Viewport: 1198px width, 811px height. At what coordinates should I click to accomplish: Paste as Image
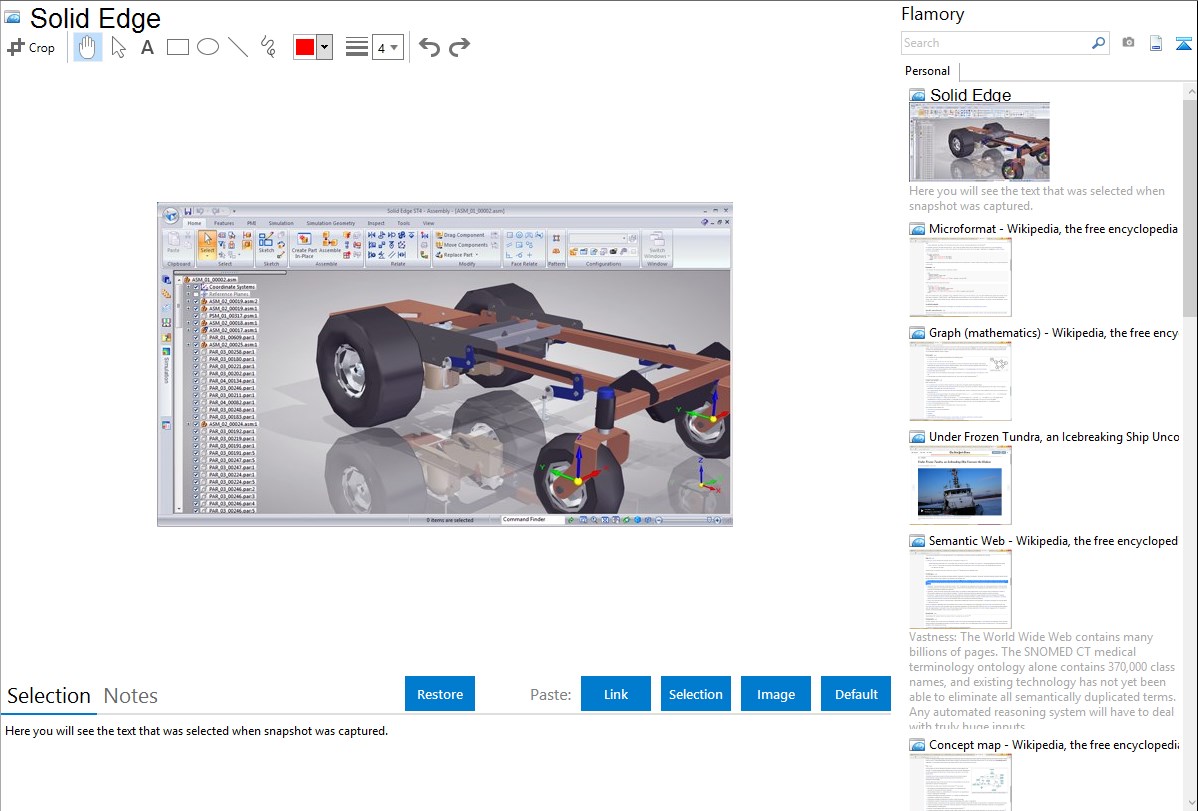775,694
